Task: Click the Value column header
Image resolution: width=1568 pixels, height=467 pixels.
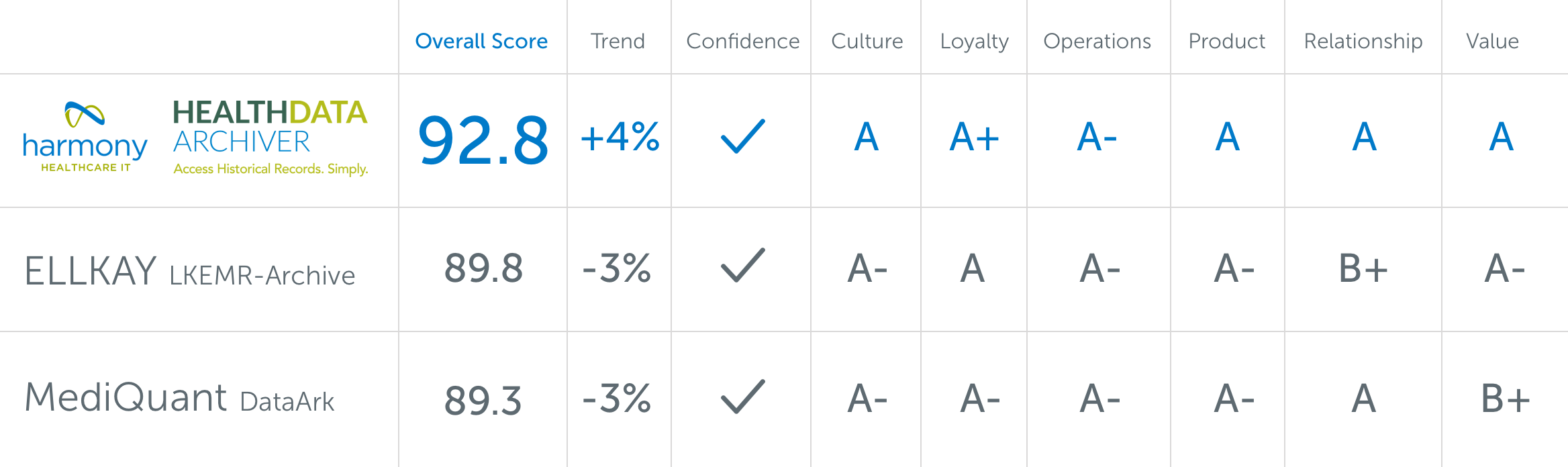Action: [1492, 41]
